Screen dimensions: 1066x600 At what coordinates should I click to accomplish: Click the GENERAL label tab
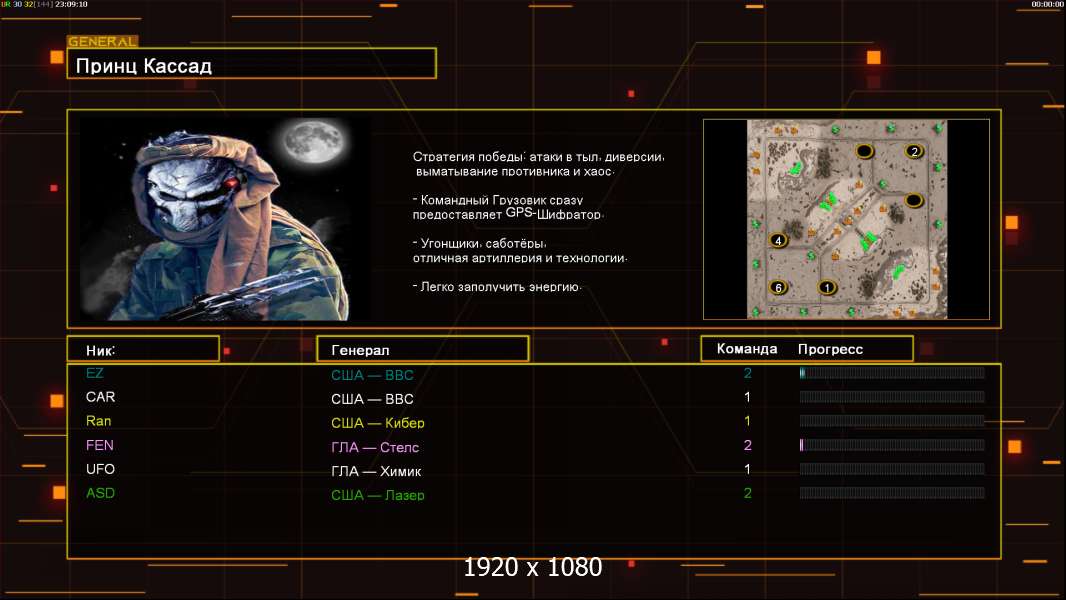[x=102, y=41]
